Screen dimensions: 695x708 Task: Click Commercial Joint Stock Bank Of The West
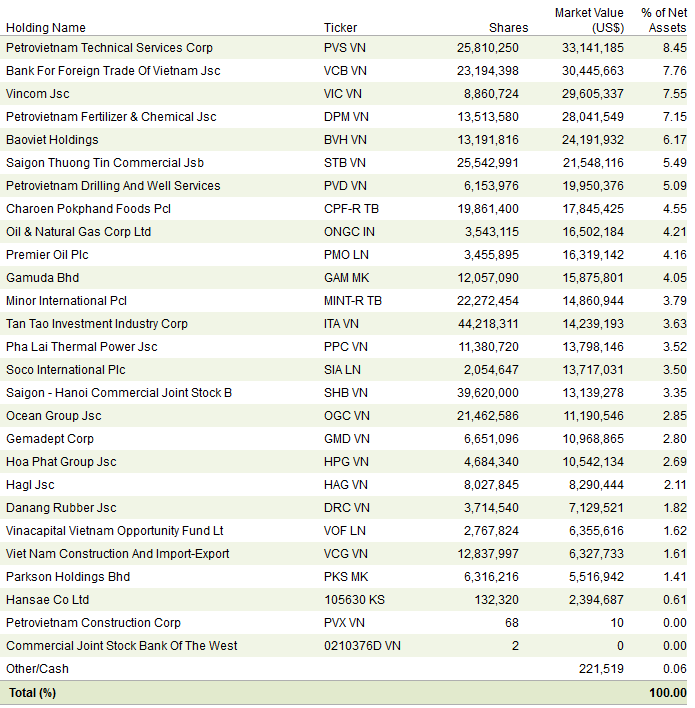(121, 647)
